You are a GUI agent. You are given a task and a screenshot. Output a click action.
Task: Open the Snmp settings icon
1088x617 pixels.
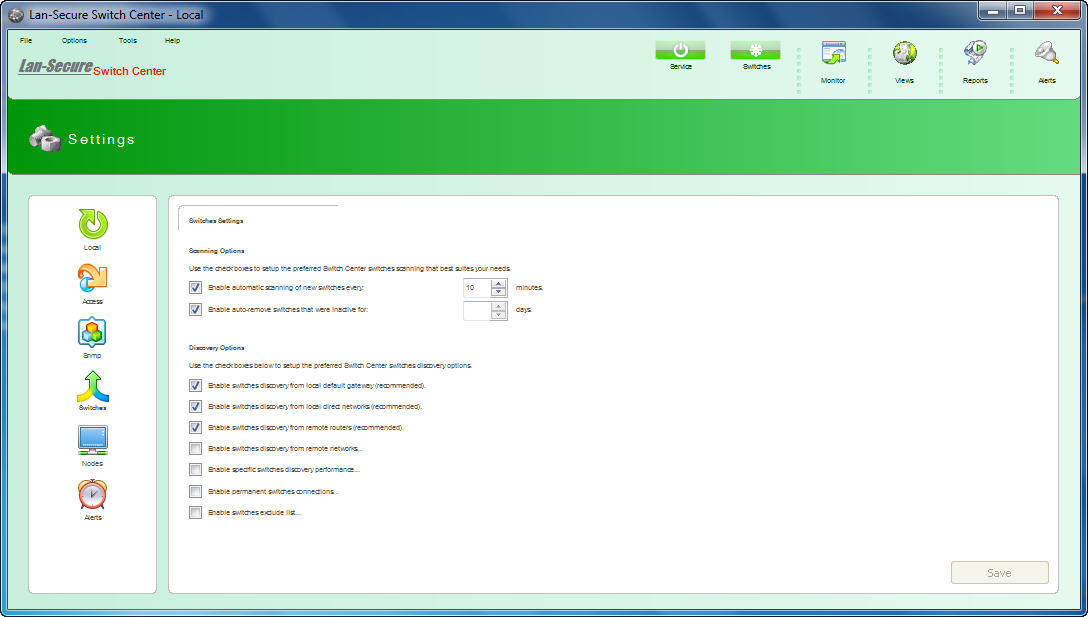[92, 333]
